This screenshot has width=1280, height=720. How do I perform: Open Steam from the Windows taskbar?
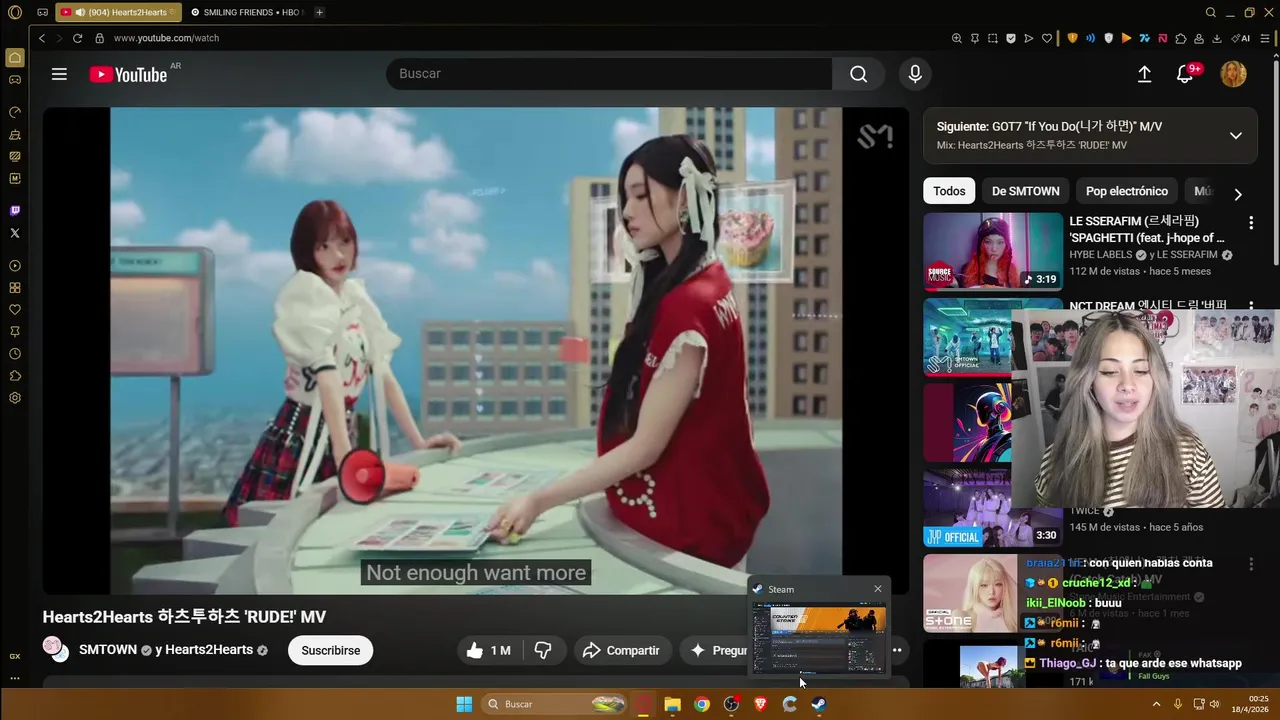(818, 704)
